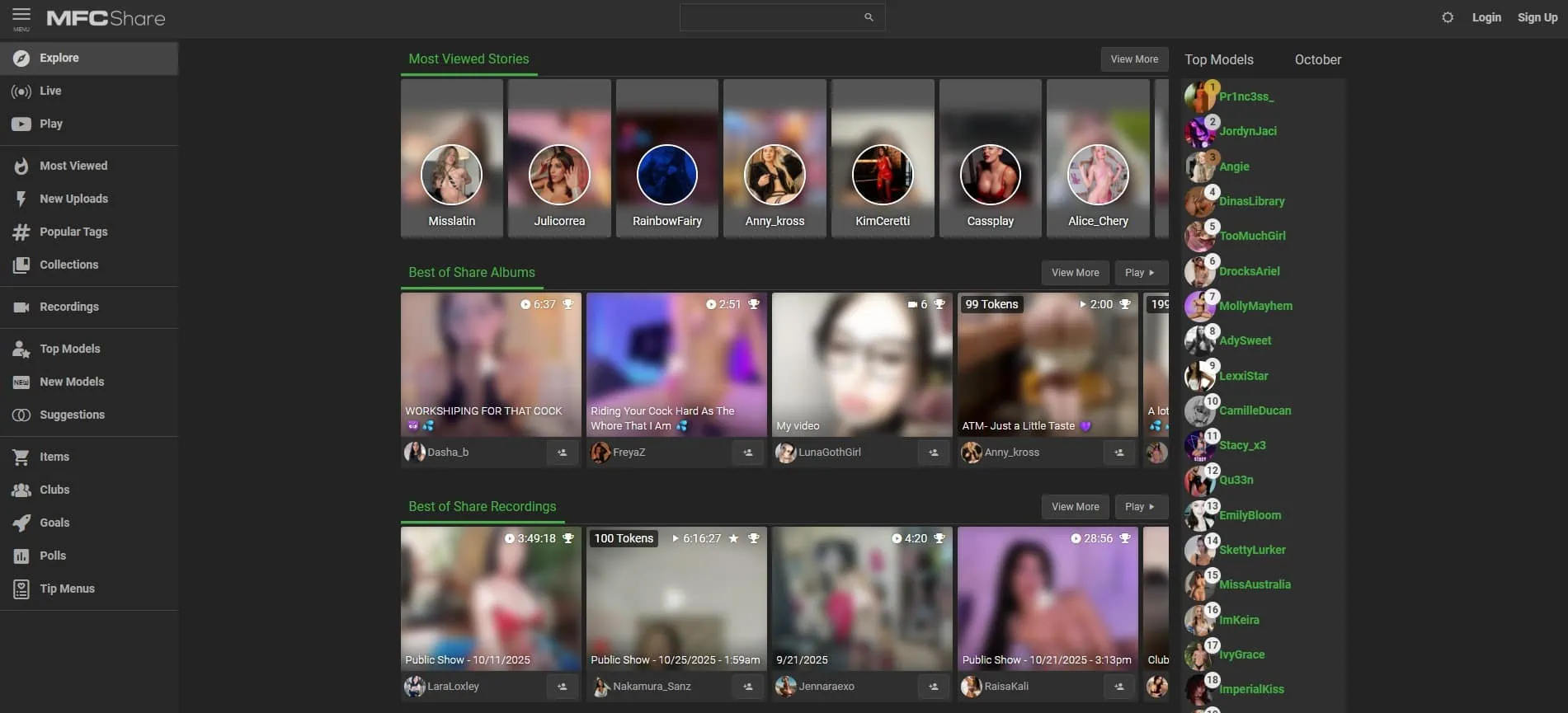
Task: Open Pr1nc3ss_ top model profile
Action: pyautogui.click(x=1246, y=97)
